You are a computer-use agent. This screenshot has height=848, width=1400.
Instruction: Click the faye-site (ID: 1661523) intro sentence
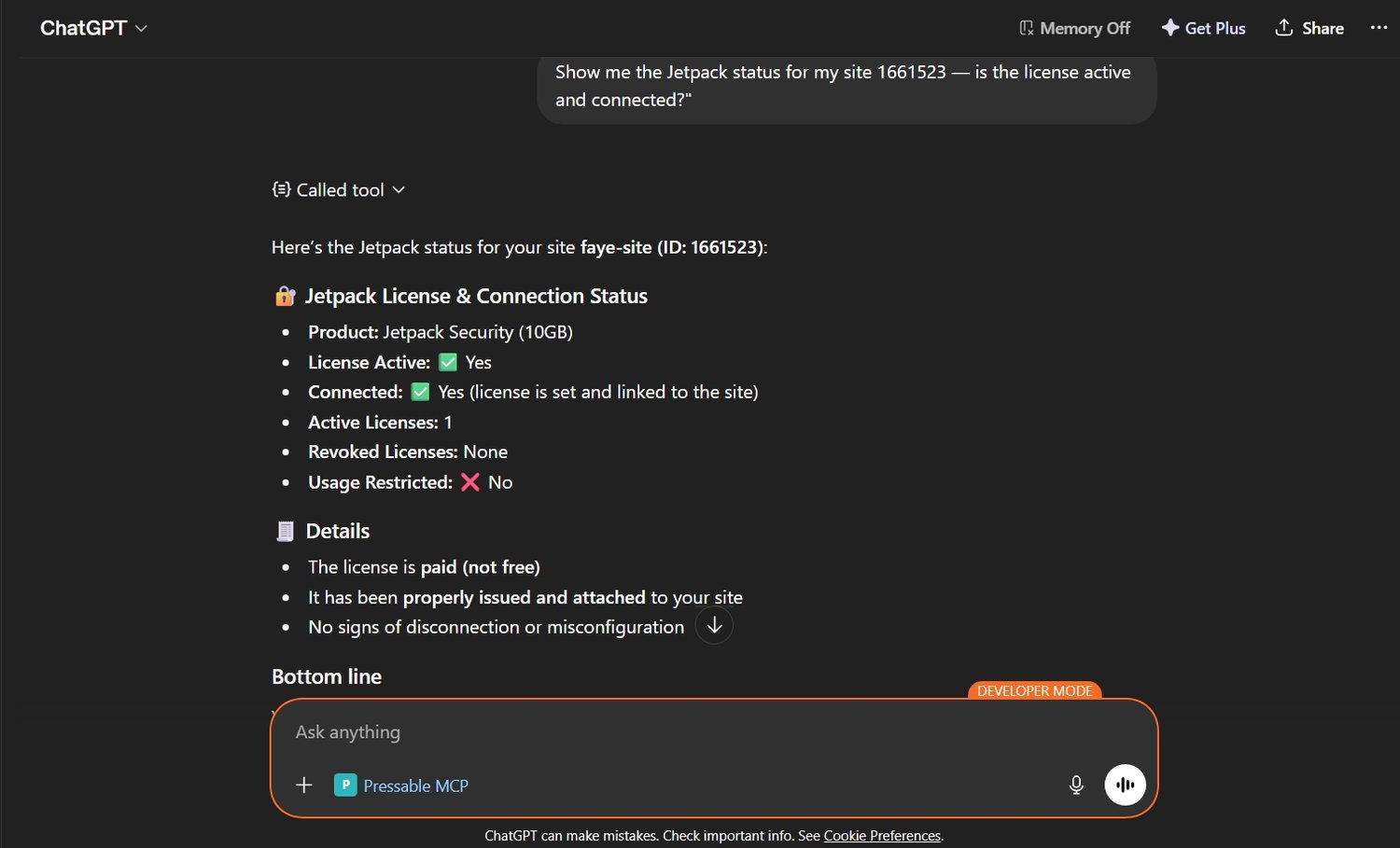click(519, 247)
